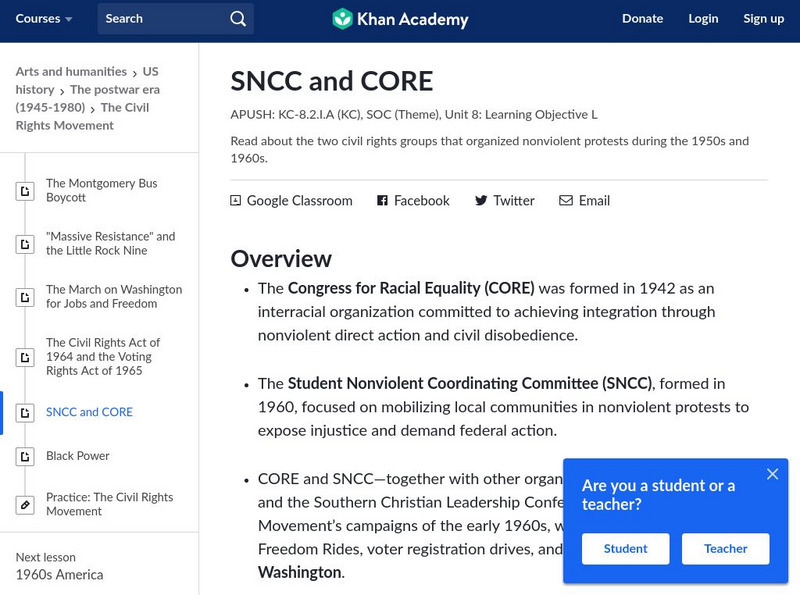Click the Donate menu item
This screenshot has height=595, width=800.
pos(642,19)
